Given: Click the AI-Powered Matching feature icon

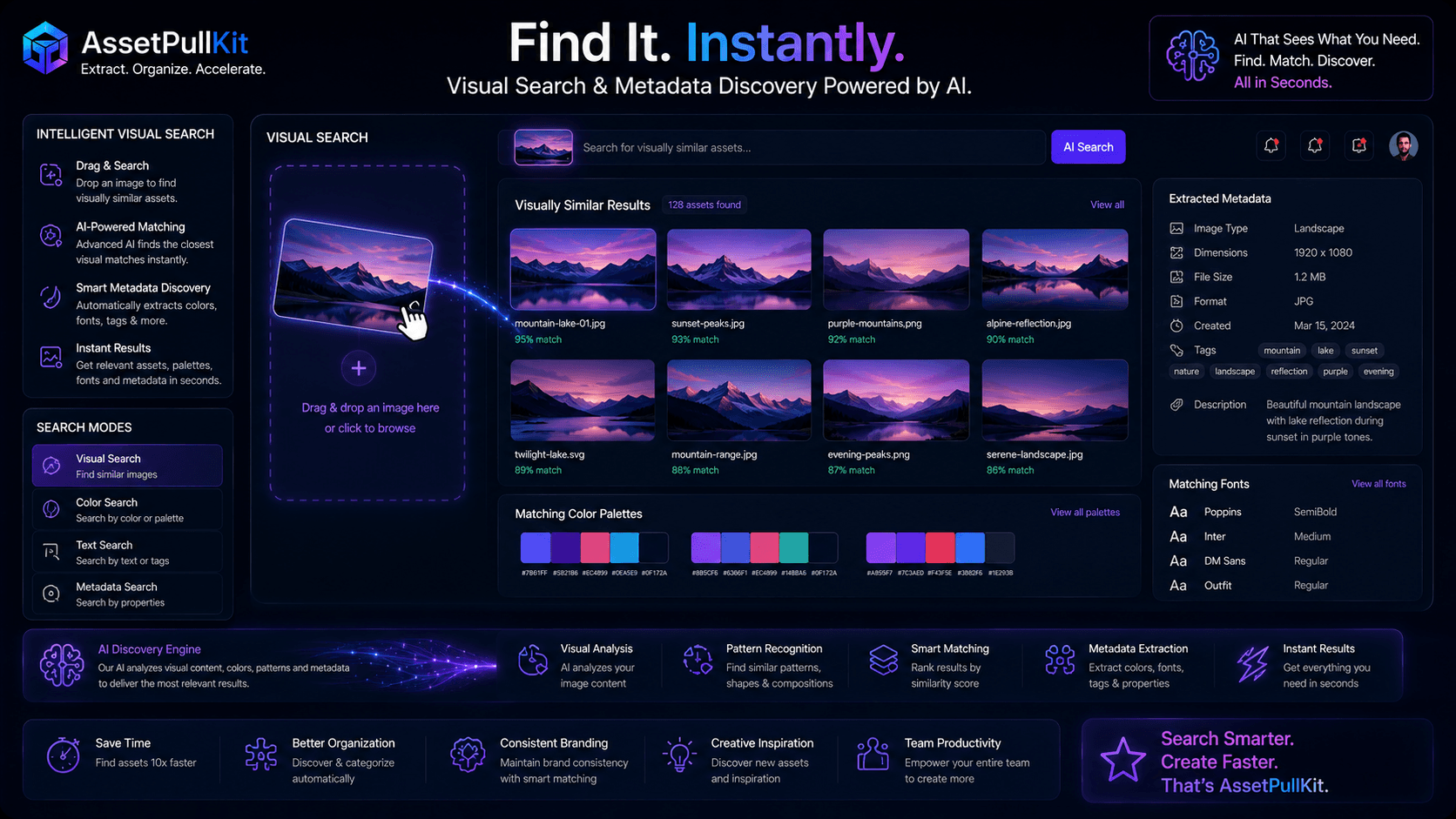Looking at the screenshot, I should 51,236.
